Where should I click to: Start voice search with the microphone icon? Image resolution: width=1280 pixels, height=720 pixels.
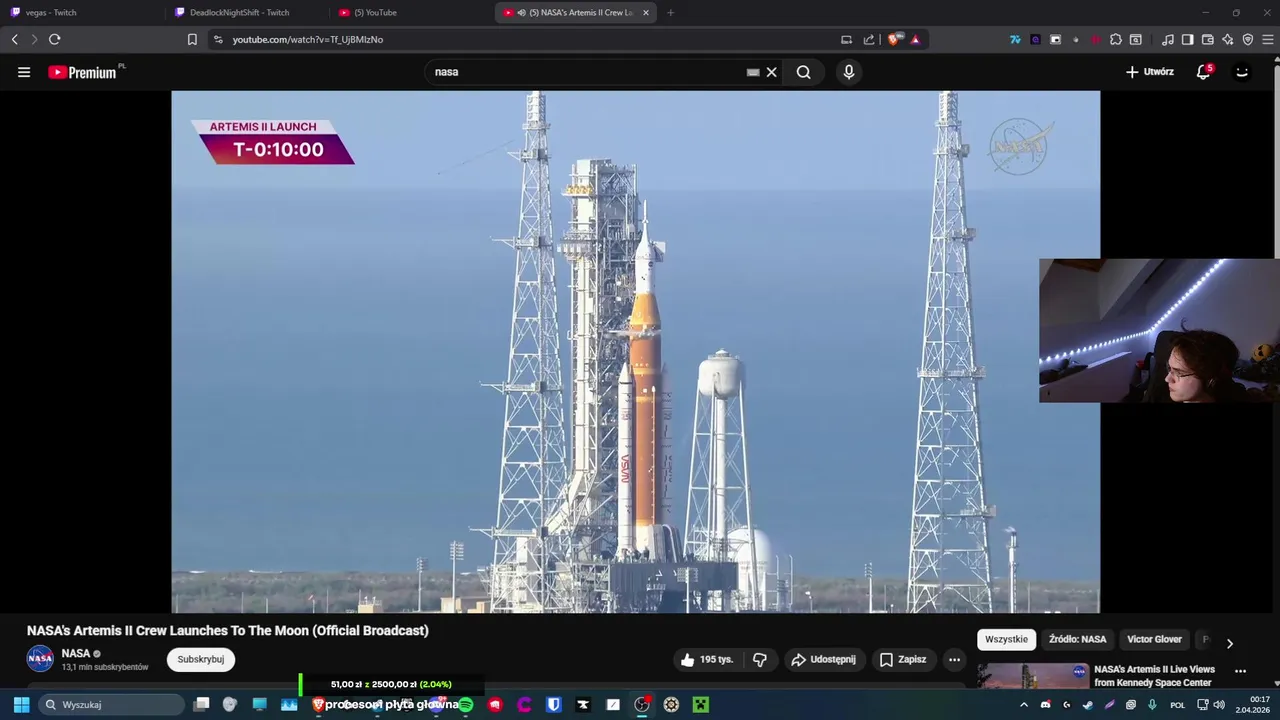[849, 72]
